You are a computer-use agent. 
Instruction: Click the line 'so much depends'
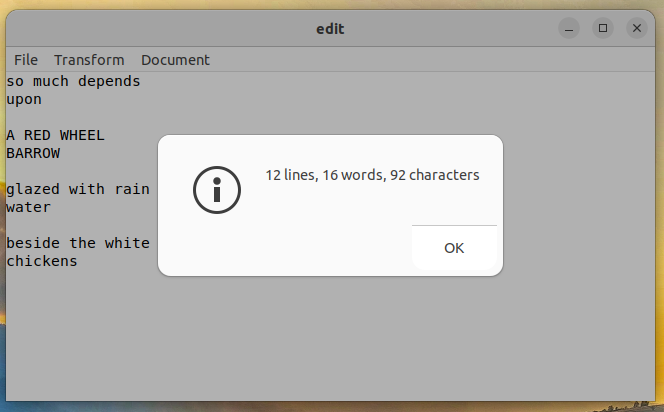tap(73, 81)
